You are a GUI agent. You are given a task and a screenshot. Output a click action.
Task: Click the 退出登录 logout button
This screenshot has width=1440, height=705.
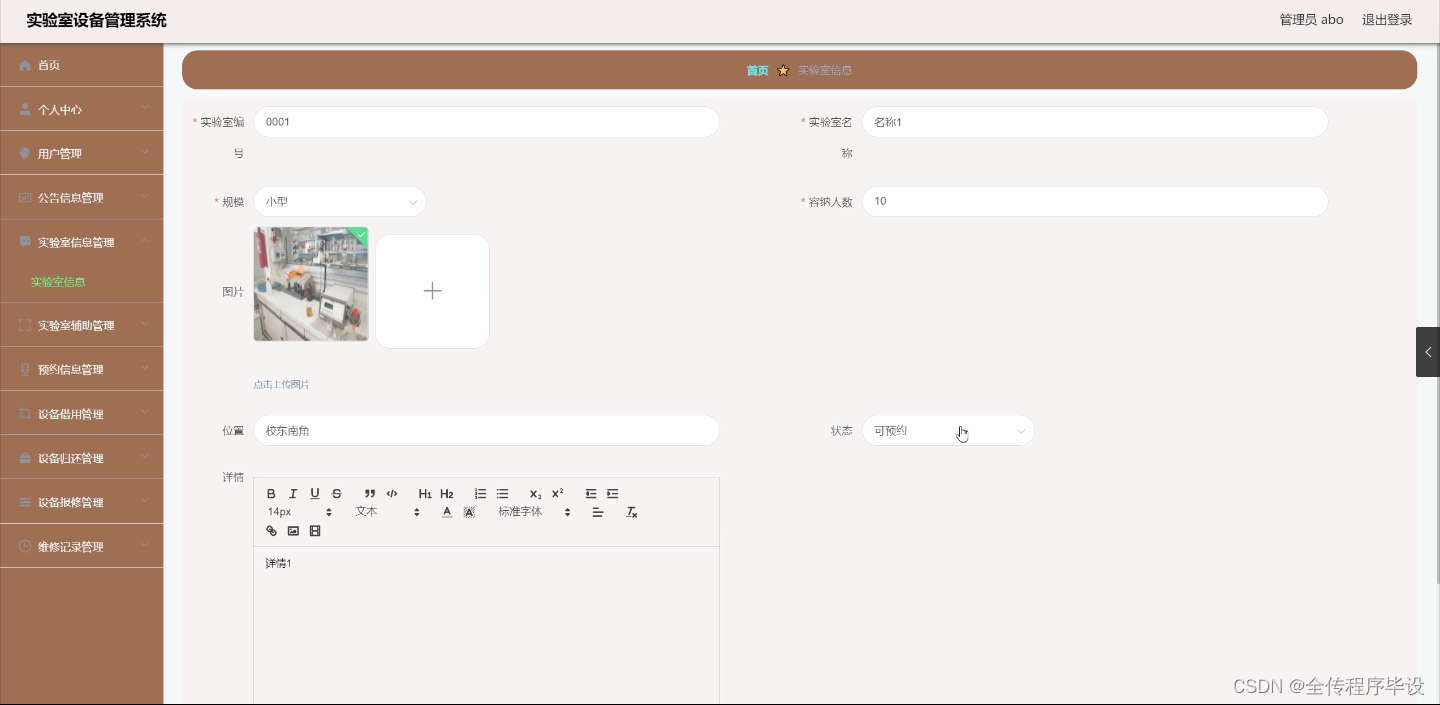click(1387, 19)
